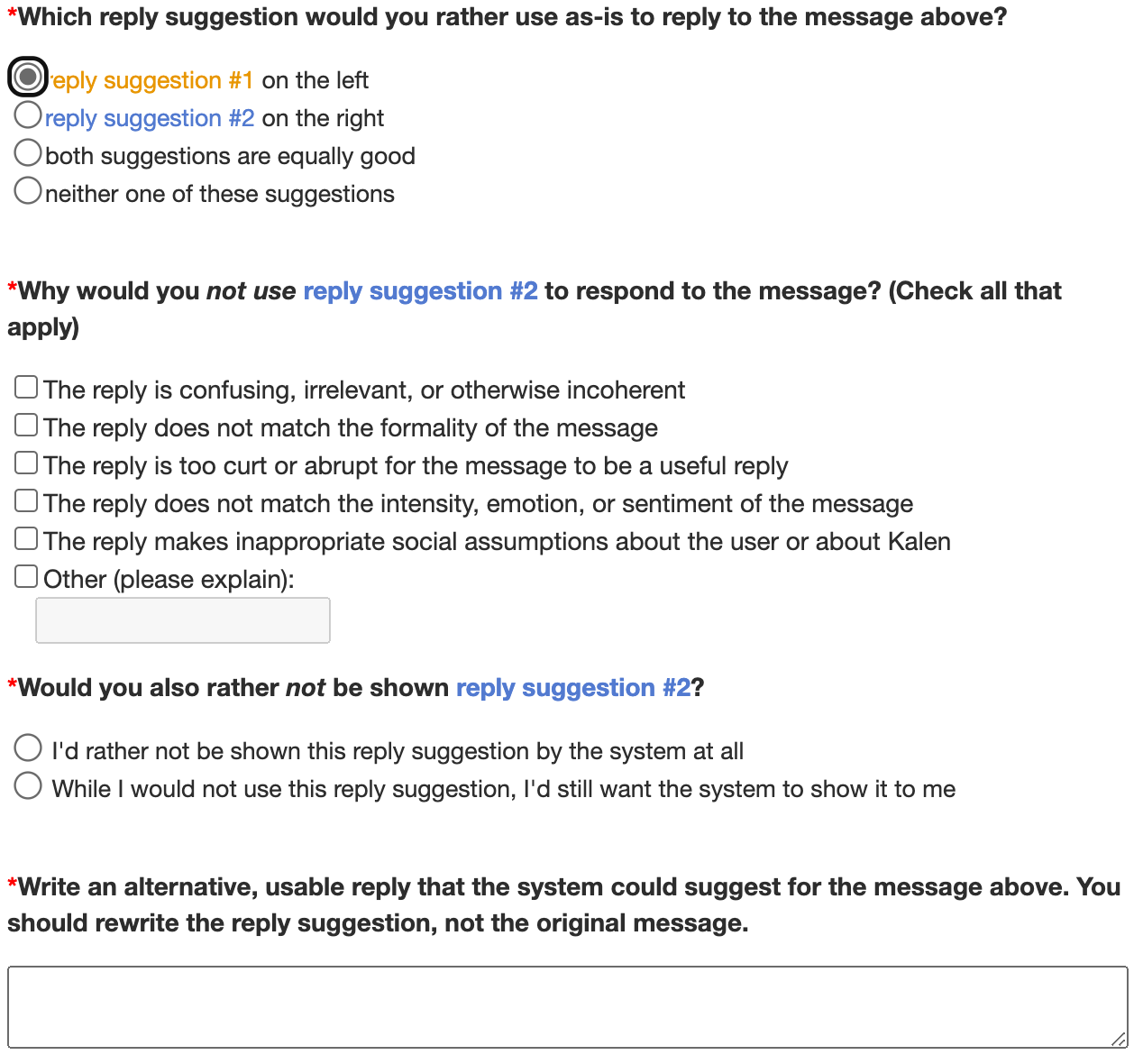The image size is (1143, 1064).
Task: Click blue 'reply suggestion #2' in the radio list
Action: coord(150,118)
